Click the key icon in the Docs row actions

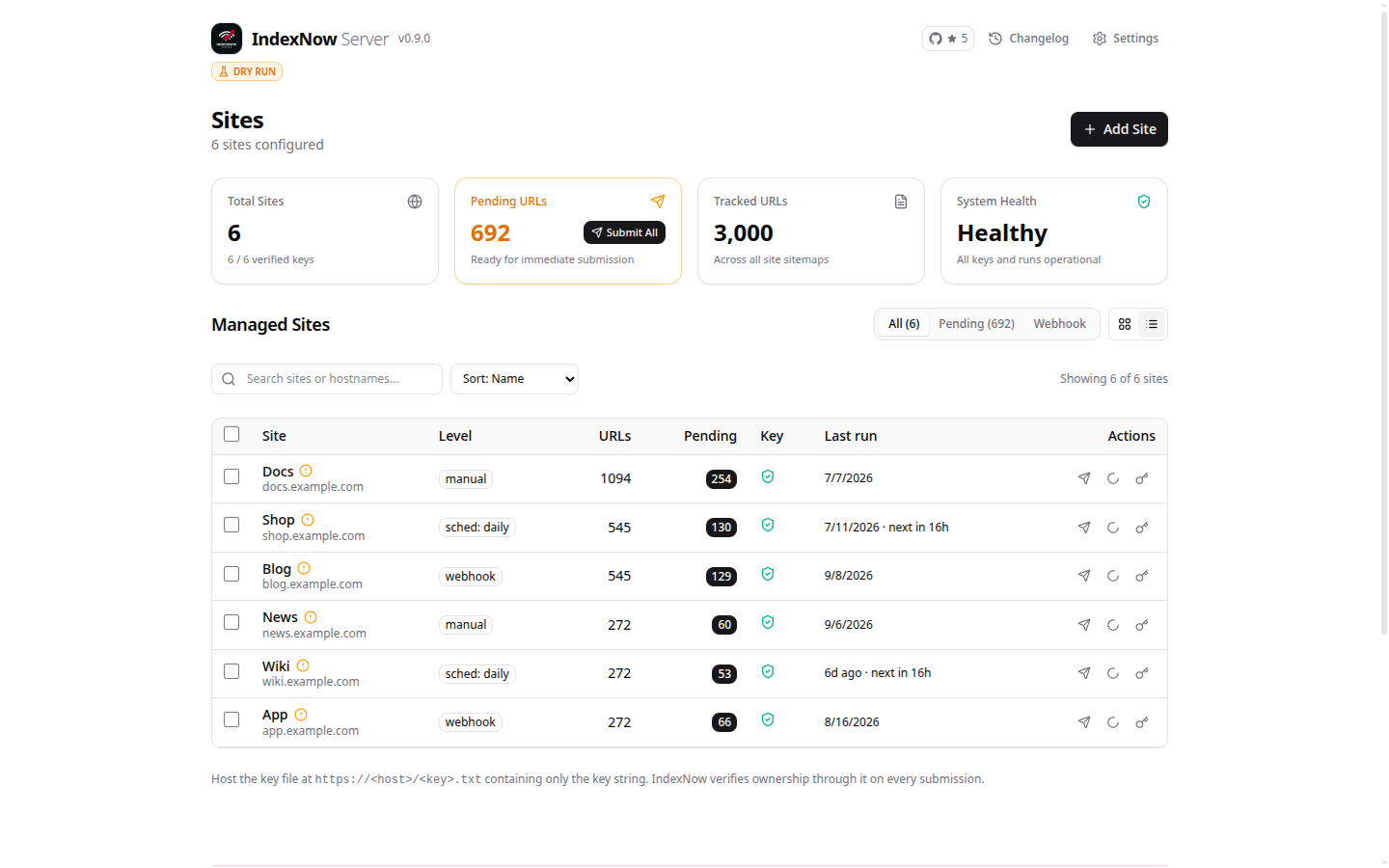pos(1142,478)
